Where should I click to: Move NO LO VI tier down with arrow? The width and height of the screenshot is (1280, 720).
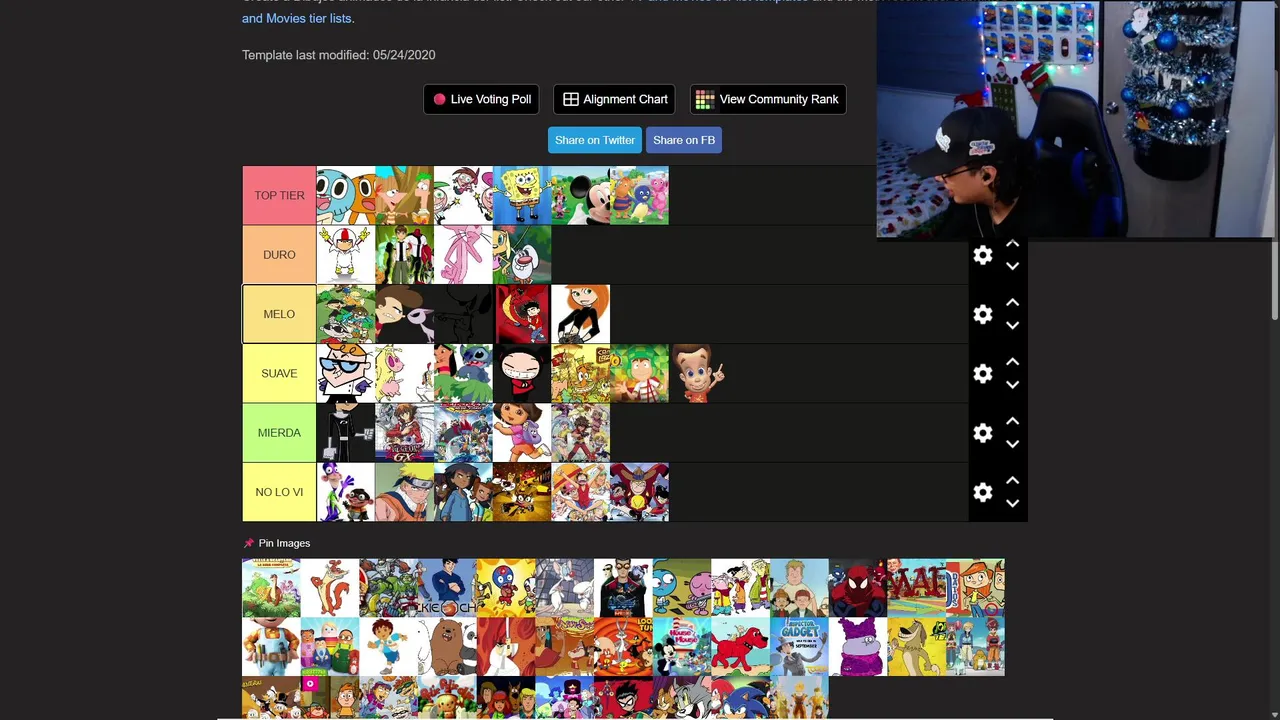(1012, 503)
